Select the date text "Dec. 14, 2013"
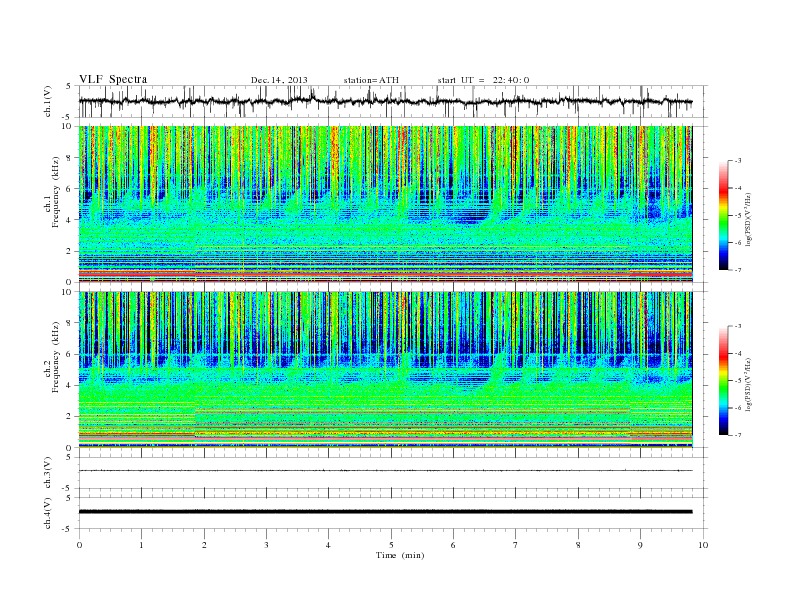This screenshot has width=792, height=612. (279, 80)
